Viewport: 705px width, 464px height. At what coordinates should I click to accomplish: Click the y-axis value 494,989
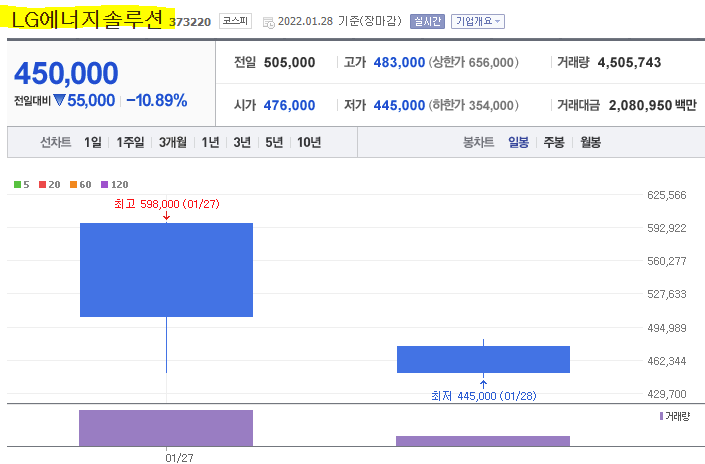667,328
